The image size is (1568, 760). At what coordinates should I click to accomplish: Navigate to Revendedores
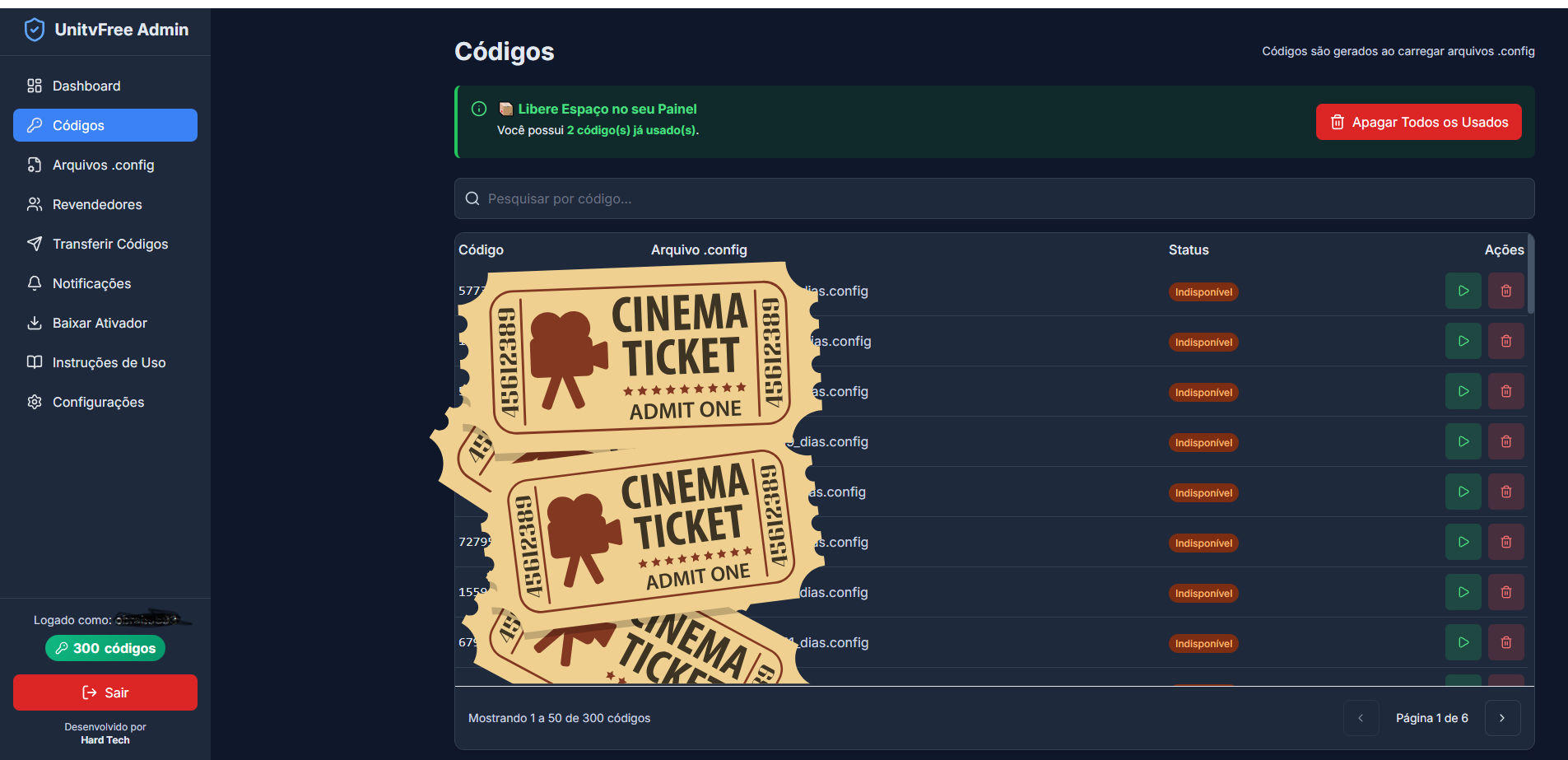pyautogui.click(x=97, y=204)
